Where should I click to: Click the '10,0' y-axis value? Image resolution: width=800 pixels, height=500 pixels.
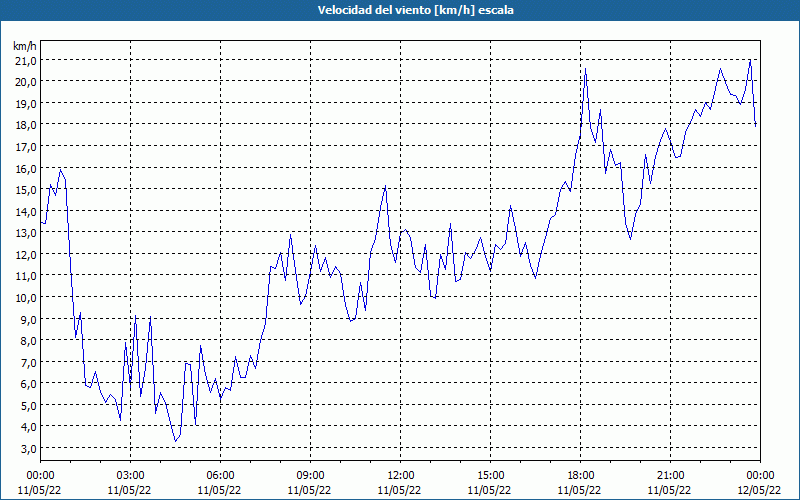[26, 297]
